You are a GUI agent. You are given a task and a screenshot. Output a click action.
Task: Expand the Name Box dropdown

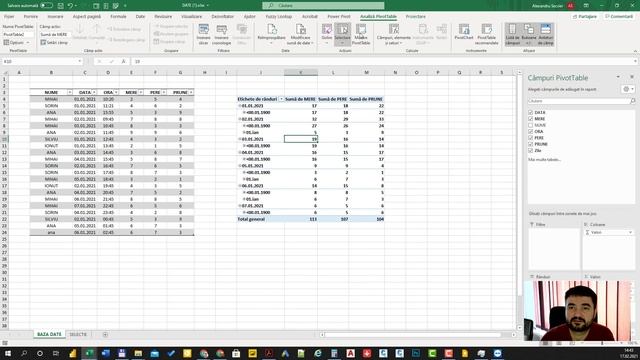(x=80, y=61)
